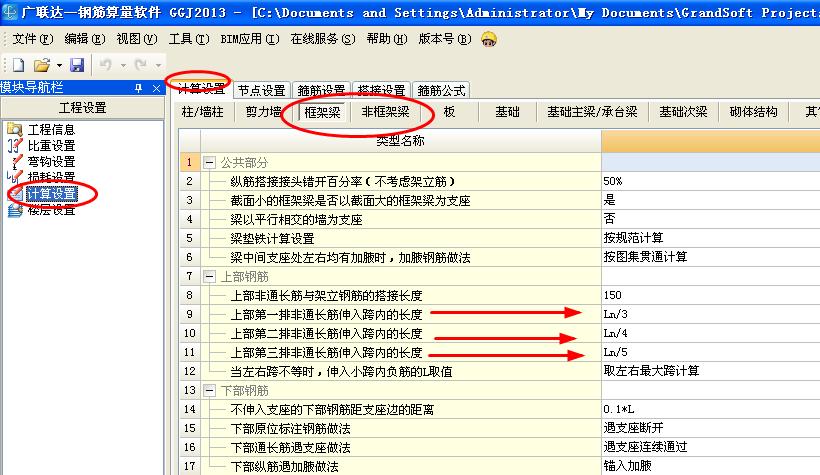This screenshot has height=475, width=820.
Task: Click the 比重设置 icon in navigation tree
Action: pos(15,145)
